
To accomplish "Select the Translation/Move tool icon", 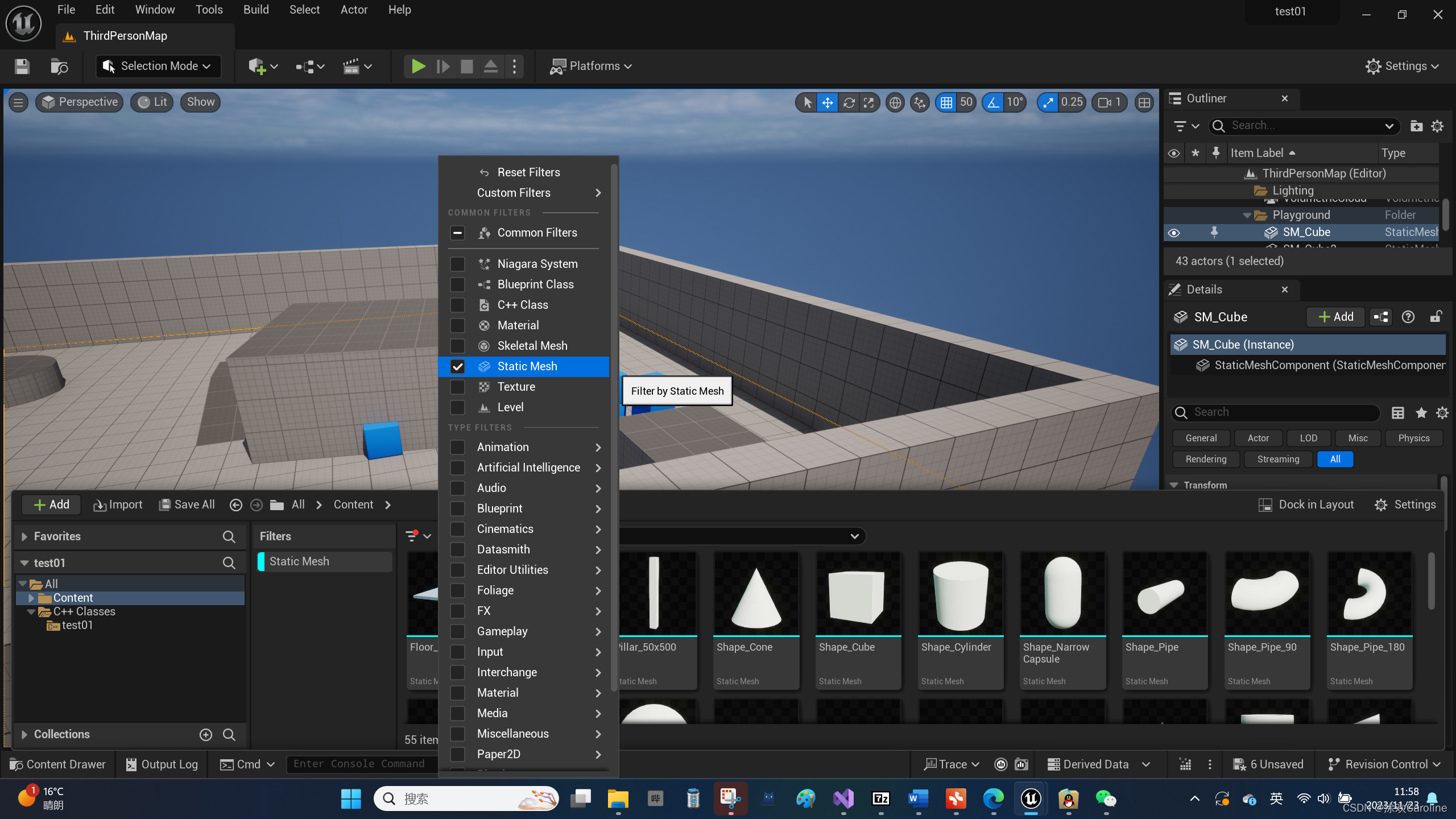I will click(827, 102).
